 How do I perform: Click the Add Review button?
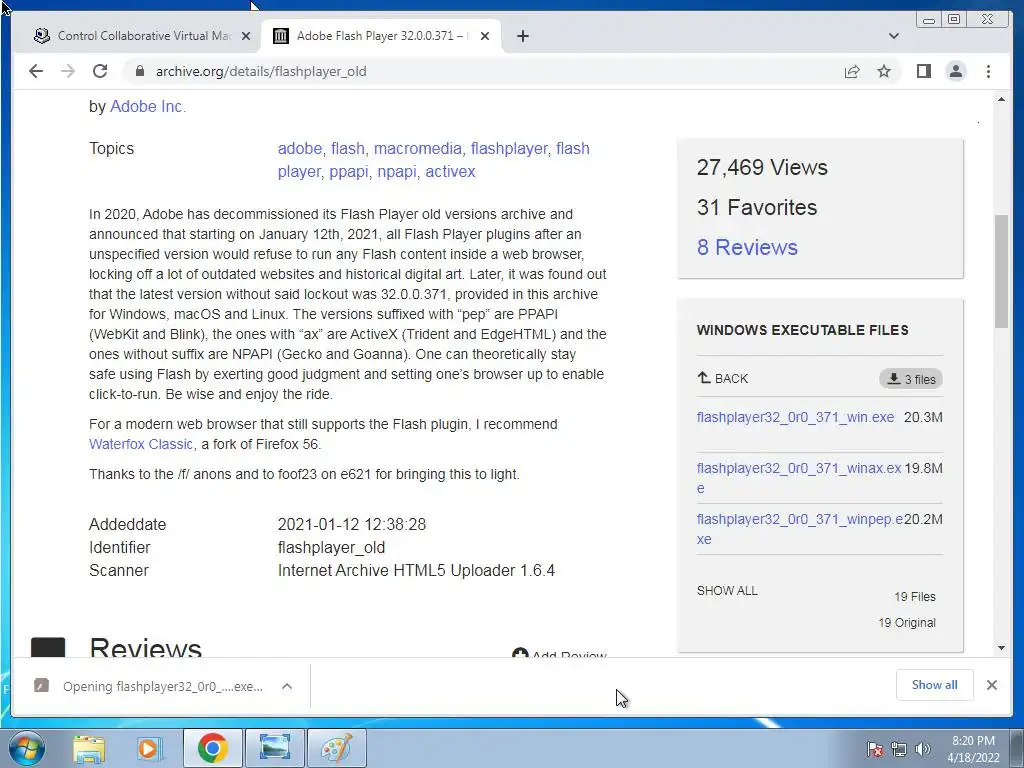pyautogui.click(x=560, y=653)
